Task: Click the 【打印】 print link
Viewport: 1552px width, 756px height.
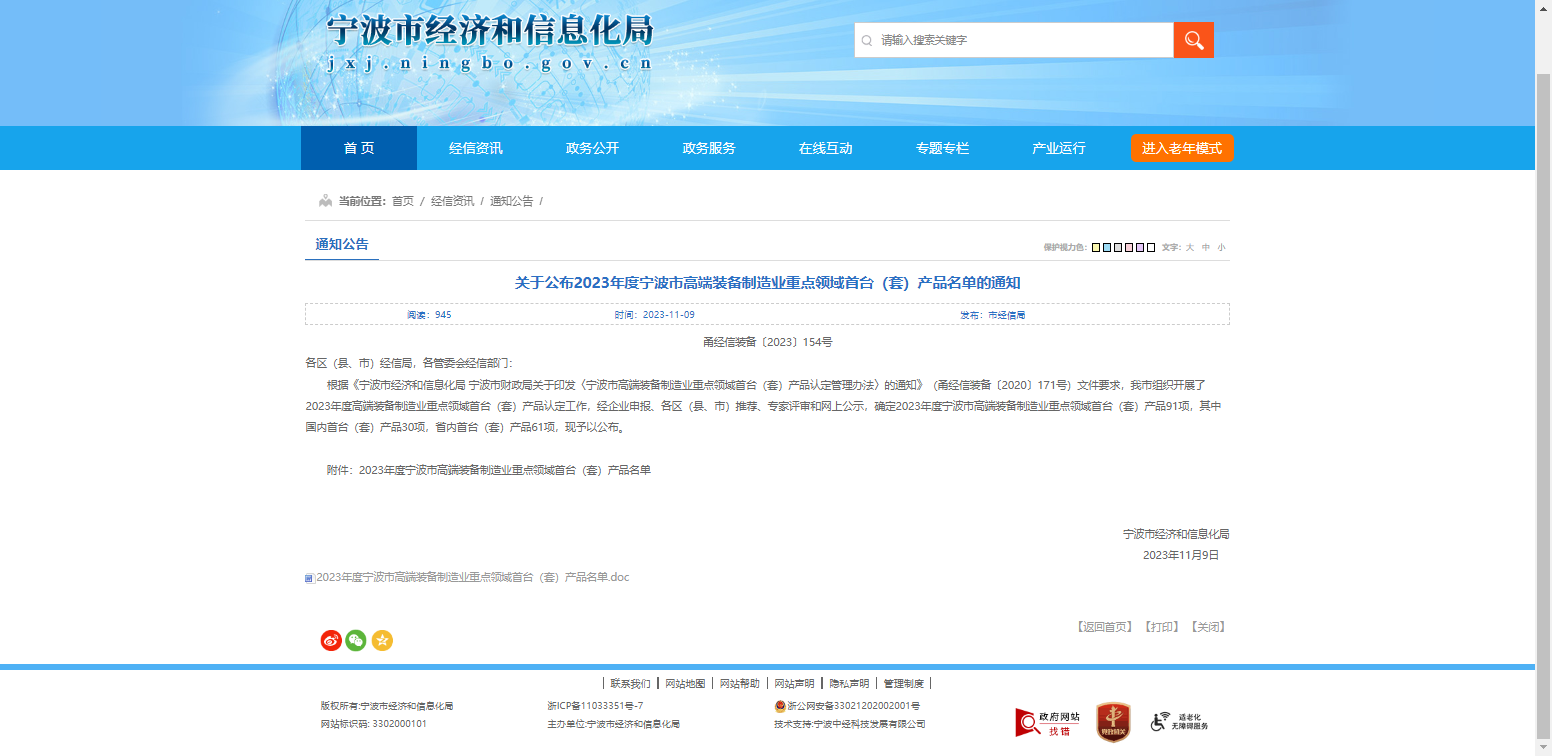Action: (1161, 627)
